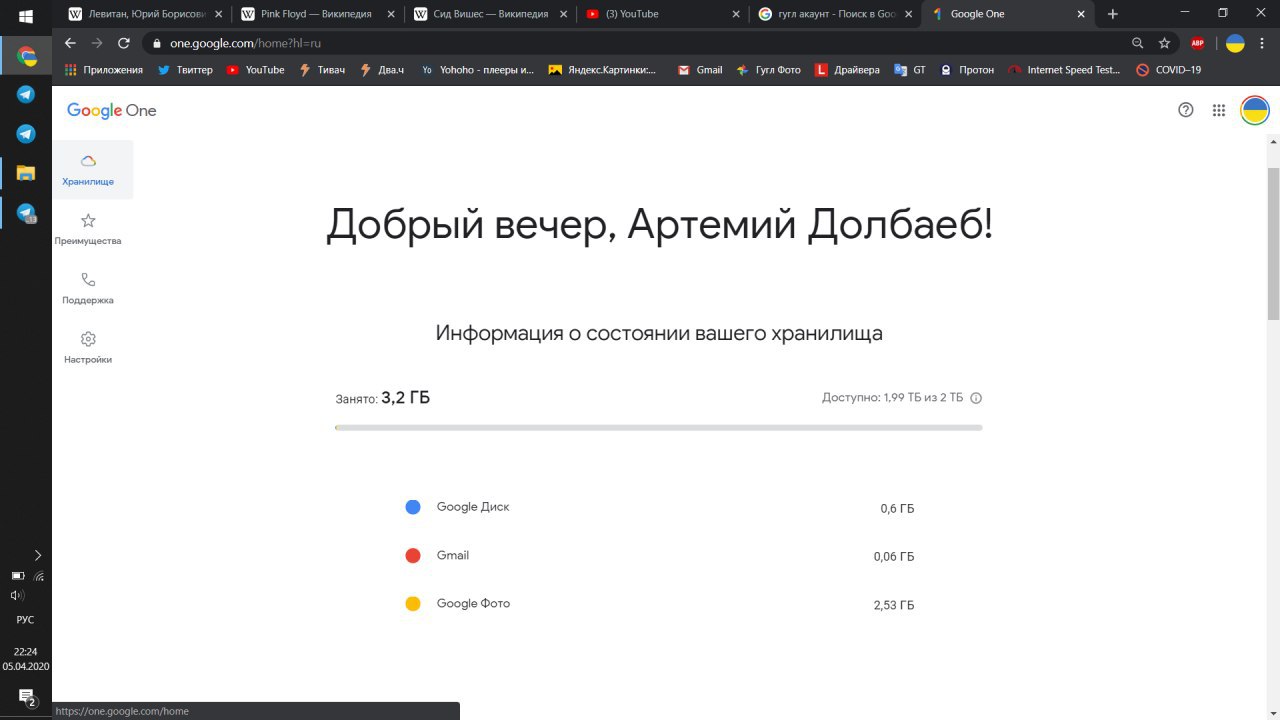Viewport: 1280px width, 720px height.
Task: Open the Преимущества star section
Action: pyautogui.click(x=88, y=229)
